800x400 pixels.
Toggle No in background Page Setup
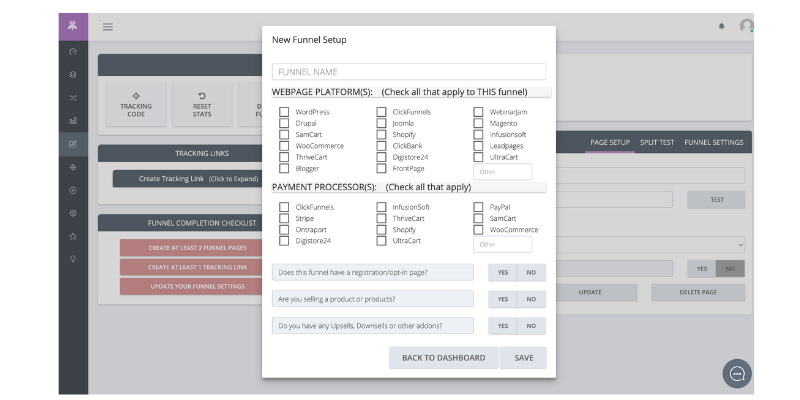(x=730, y=269)
